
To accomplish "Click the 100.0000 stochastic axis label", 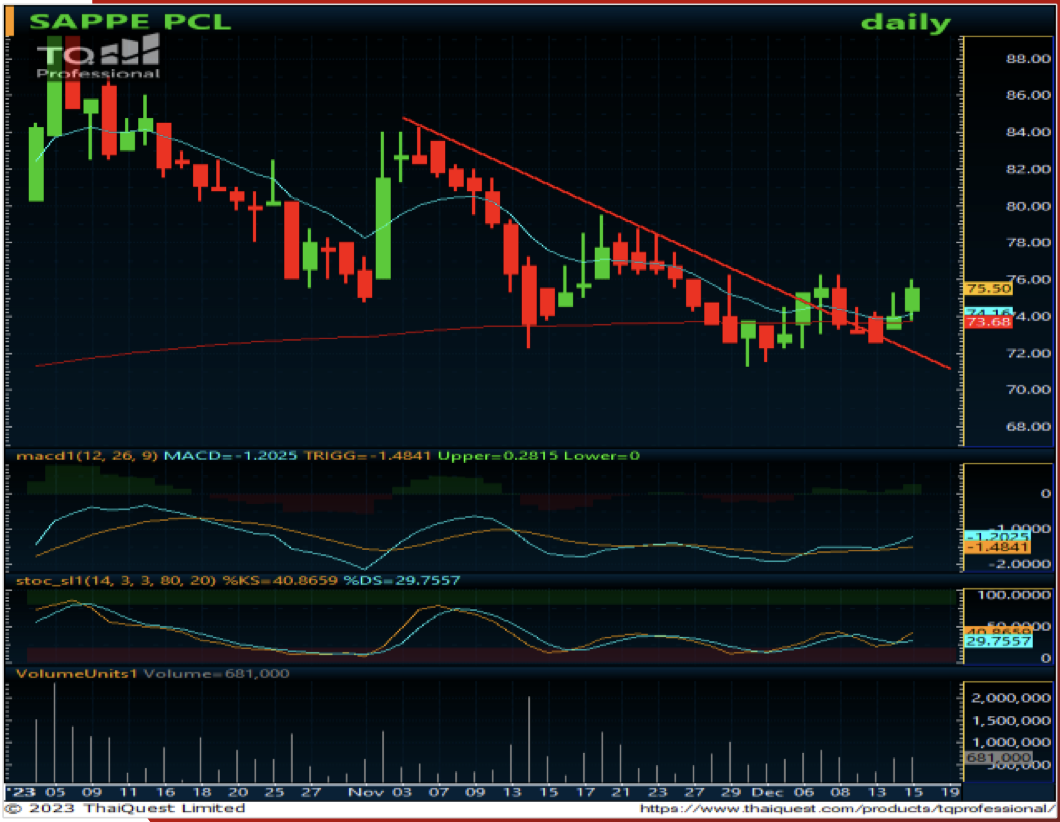I will coord(1015,595).
